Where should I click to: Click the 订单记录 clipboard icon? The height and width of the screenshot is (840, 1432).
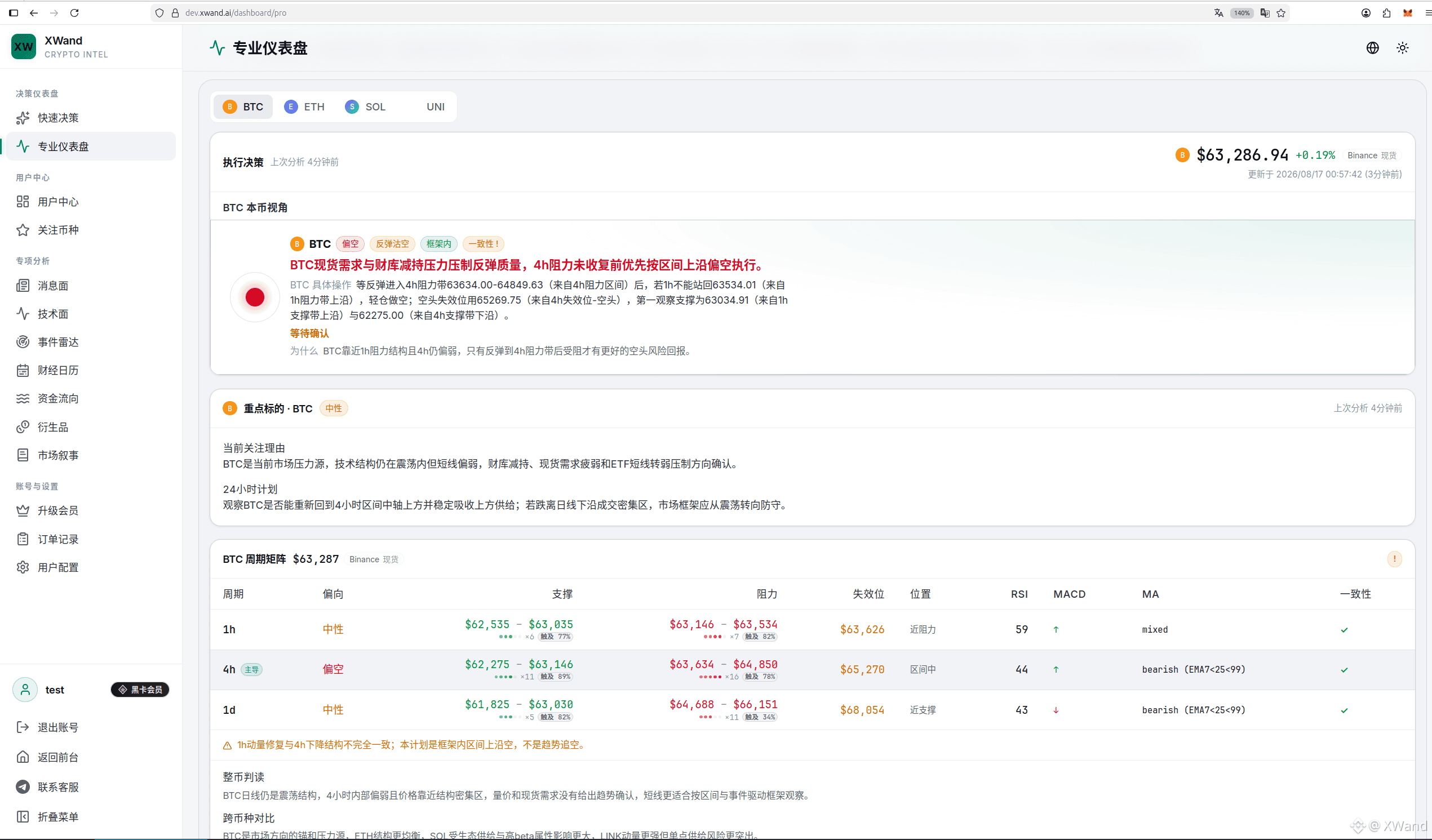pyautogui.click(x=23, y=539)
